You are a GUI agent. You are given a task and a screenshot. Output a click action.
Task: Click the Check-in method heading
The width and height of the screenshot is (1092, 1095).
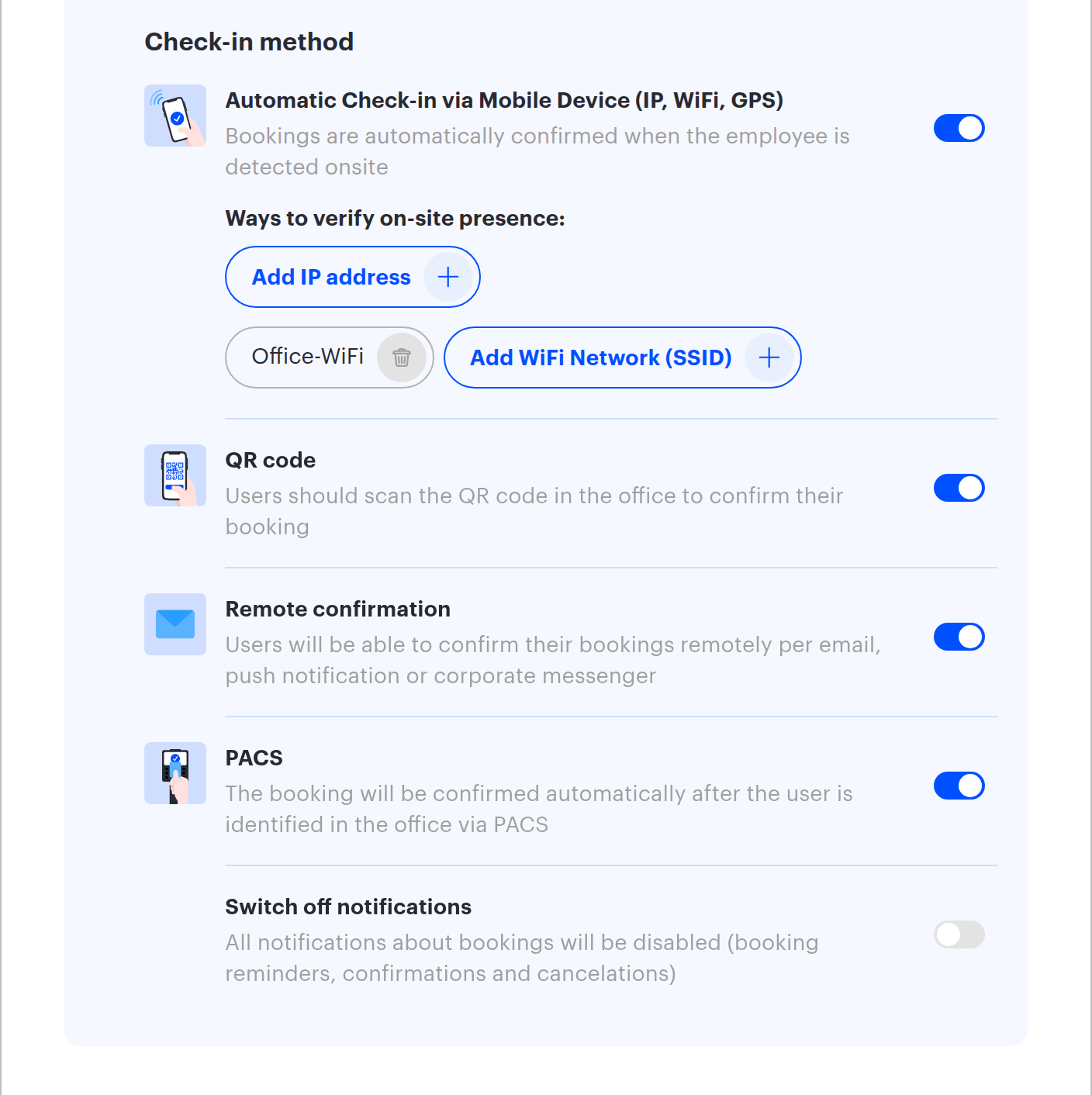[x=249, y=42]
